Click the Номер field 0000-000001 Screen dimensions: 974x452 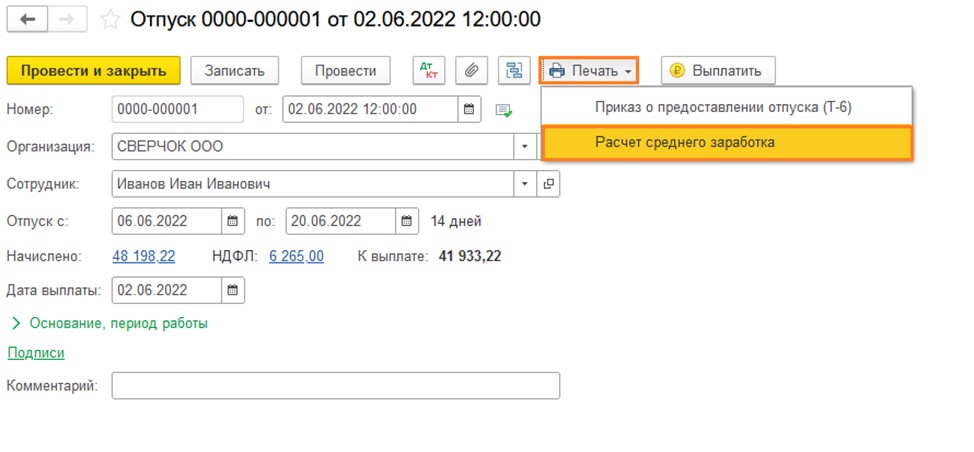click(x=178, y=109)
